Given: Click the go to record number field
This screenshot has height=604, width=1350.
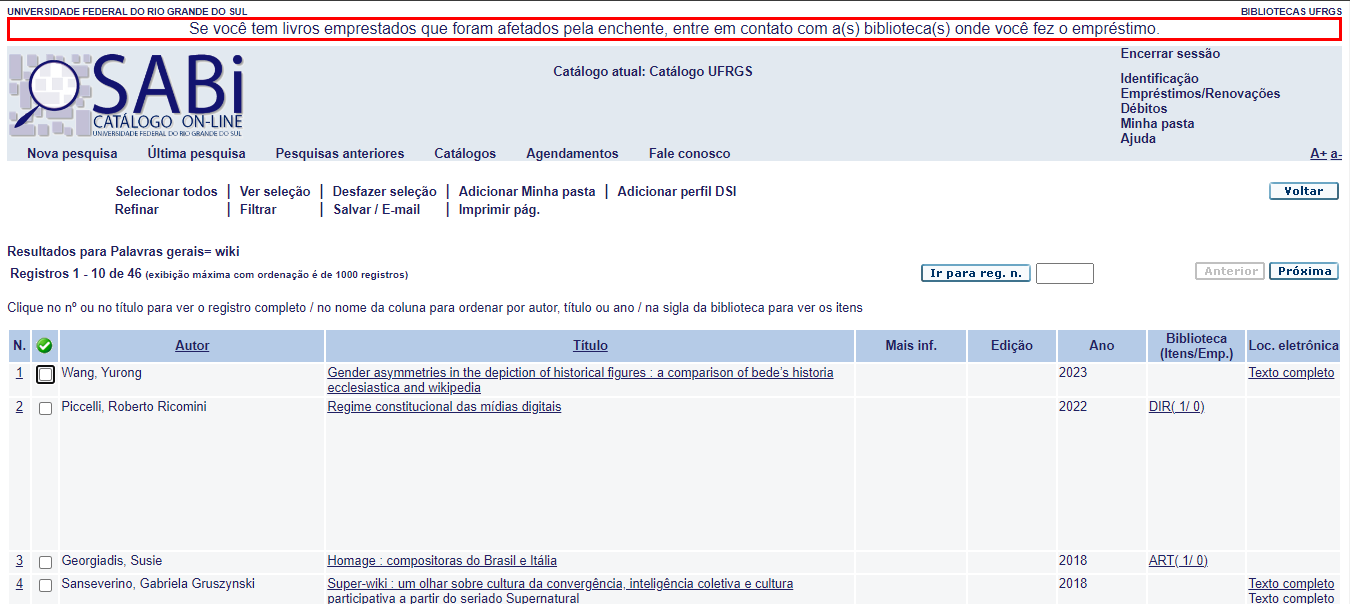Looking at the screenshot, I should tap(1064, 274).
